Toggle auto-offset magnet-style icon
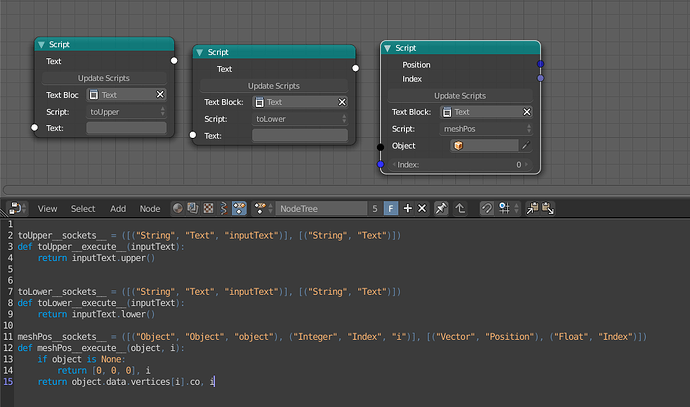Viewport: 690px width, 407px height. (486, 208)
